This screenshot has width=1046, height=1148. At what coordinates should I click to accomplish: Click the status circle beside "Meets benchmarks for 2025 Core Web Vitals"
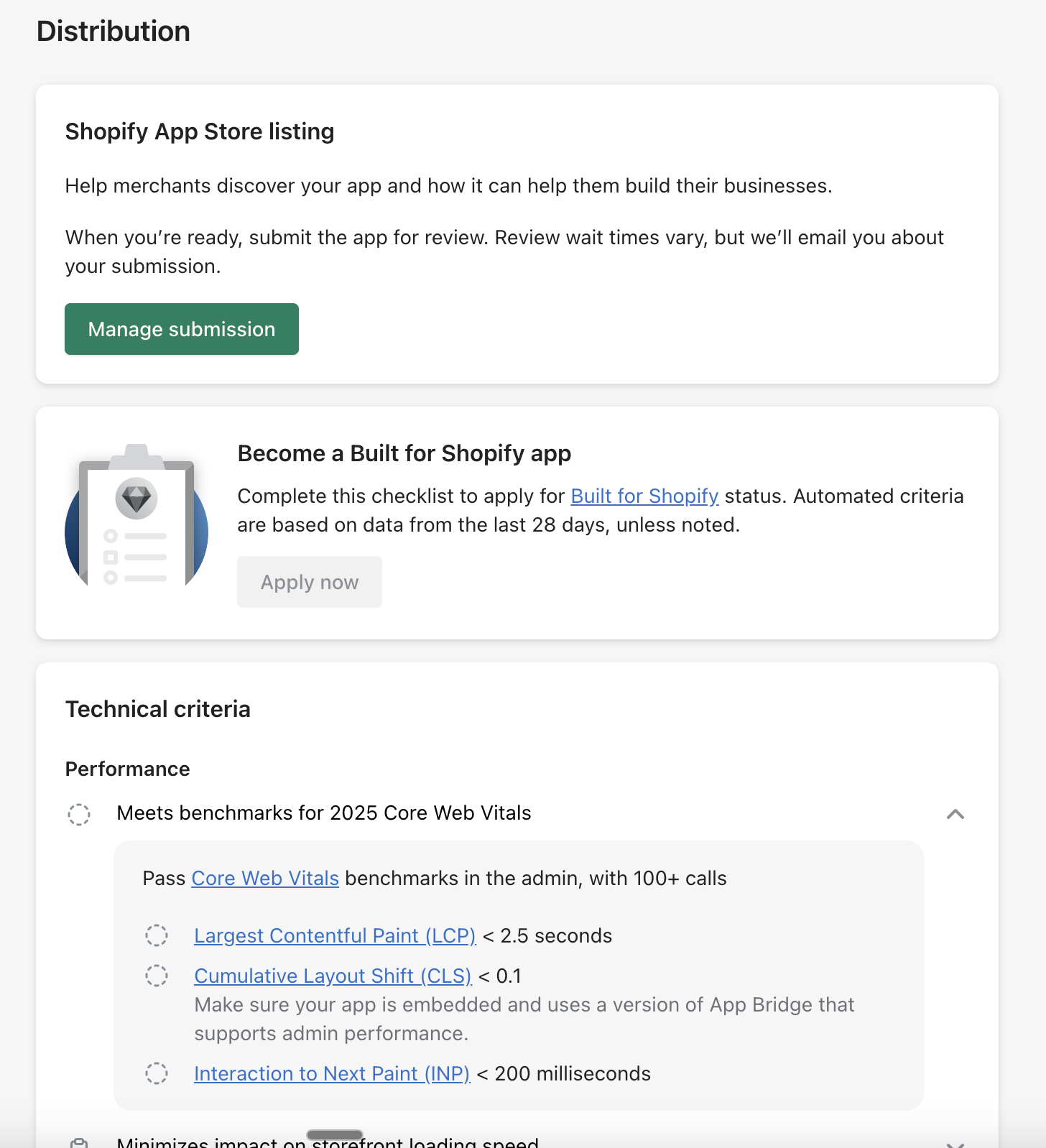[x=79, y=814]
